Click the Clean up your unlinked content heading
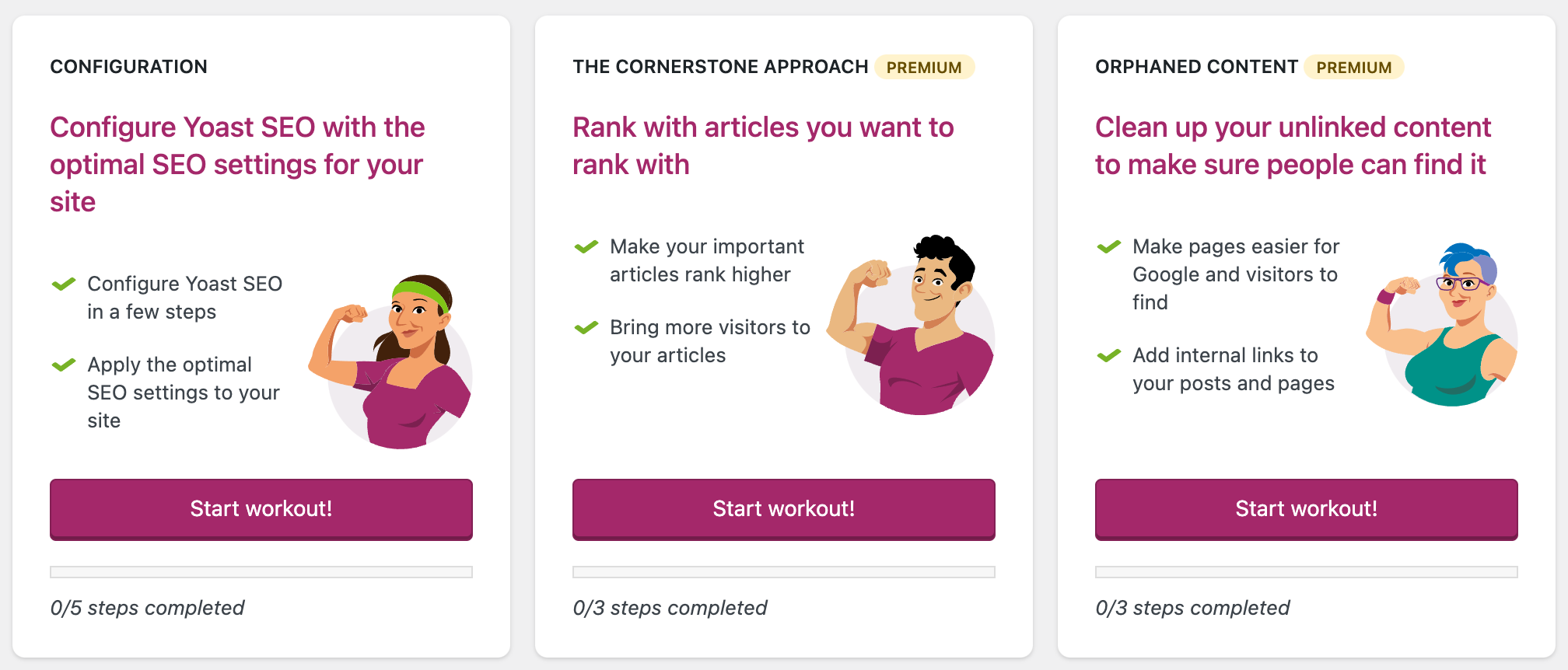The image size is (1568, 670). pyautogui.click(x=1293, y=145)
